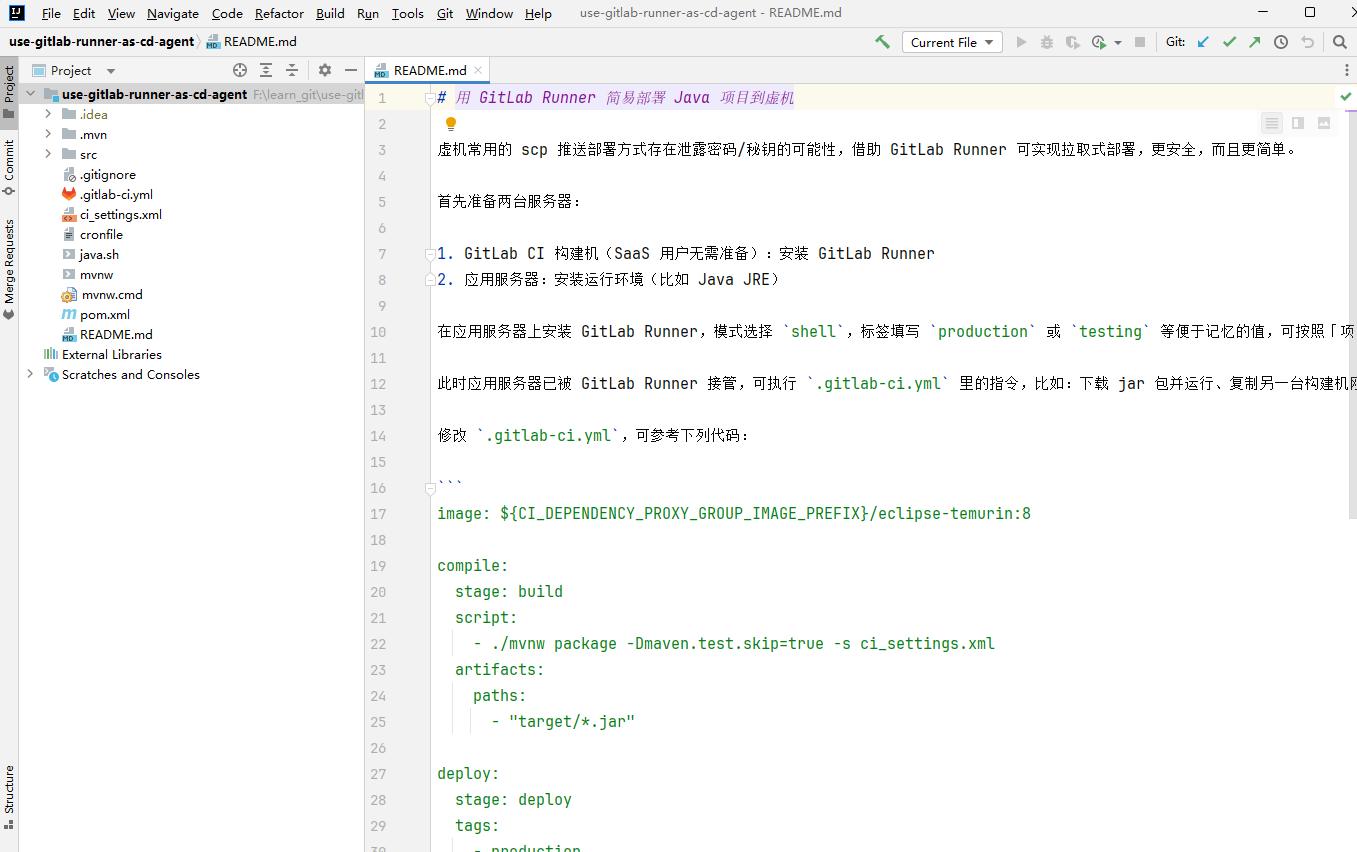1357x852 pixels.
Task: Click the Git Commit checkmark icon
Action: tap(1229, 42)
